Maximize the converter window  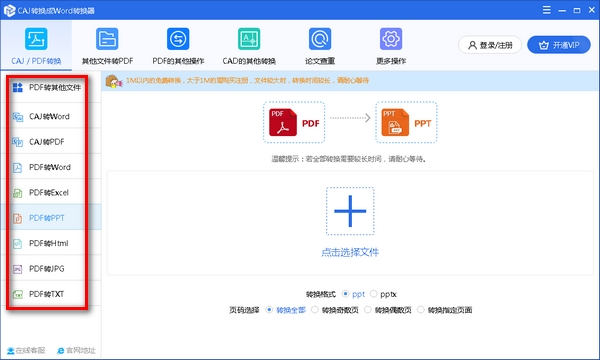[577, 10]
